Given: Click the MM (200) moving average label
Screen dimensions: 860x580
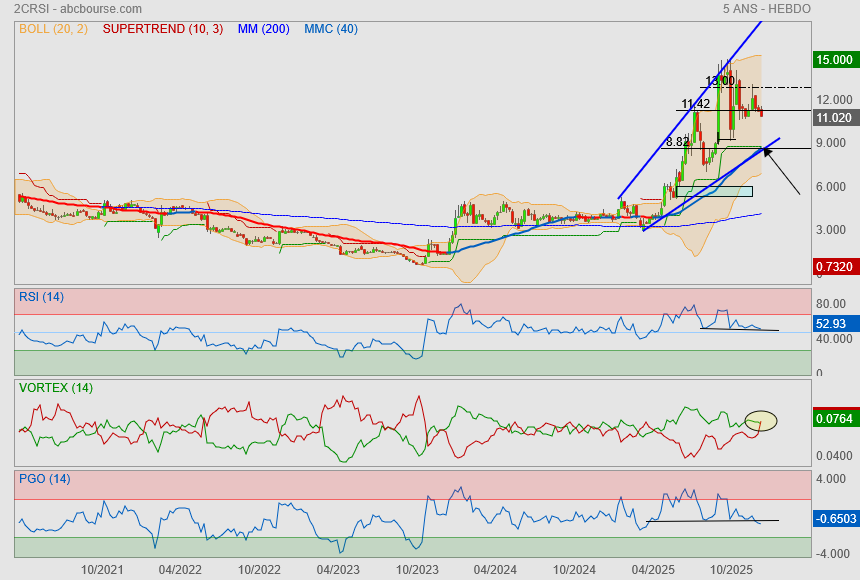Looking at the screenshot, I should (x=263, y=29).
